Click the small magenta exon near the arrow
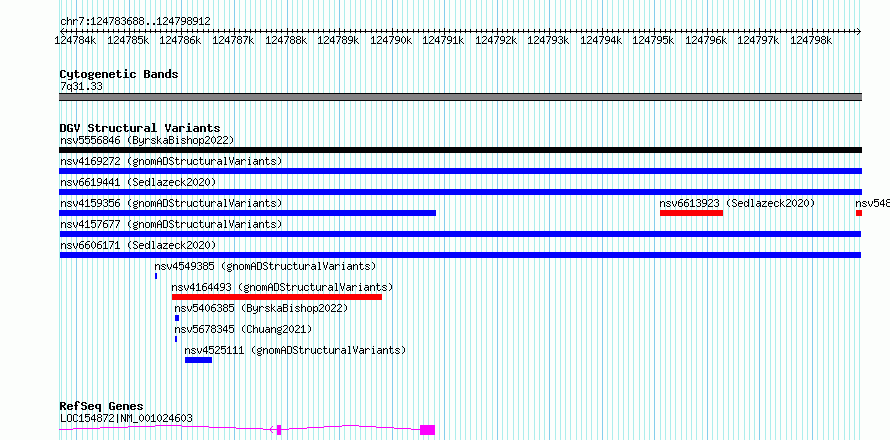 [279, 430]
